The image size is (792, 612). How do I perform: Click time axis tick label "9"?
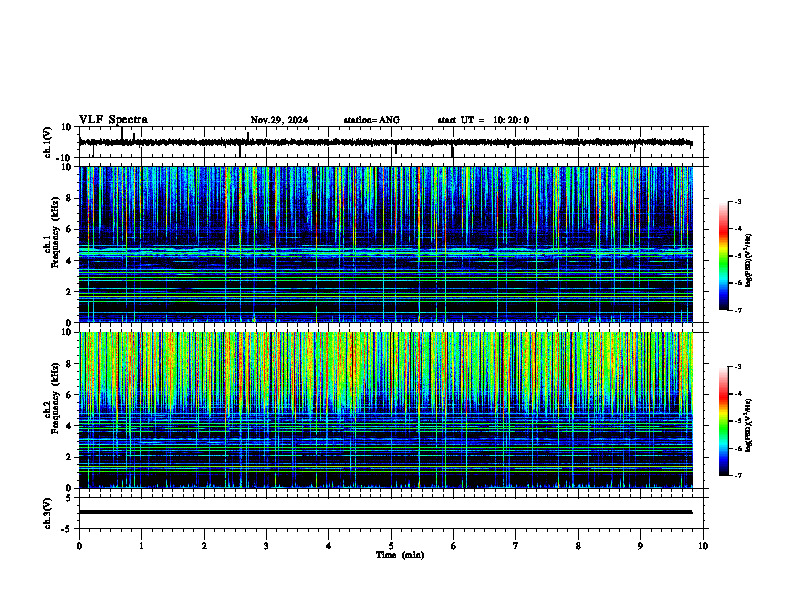640,546
